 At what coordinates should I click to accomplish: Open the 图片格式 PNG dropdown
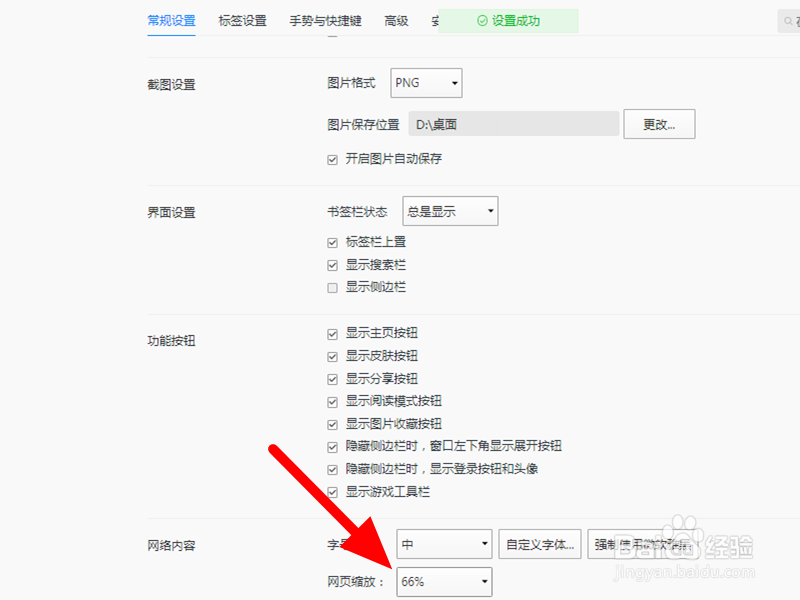(x=426, y=83)
